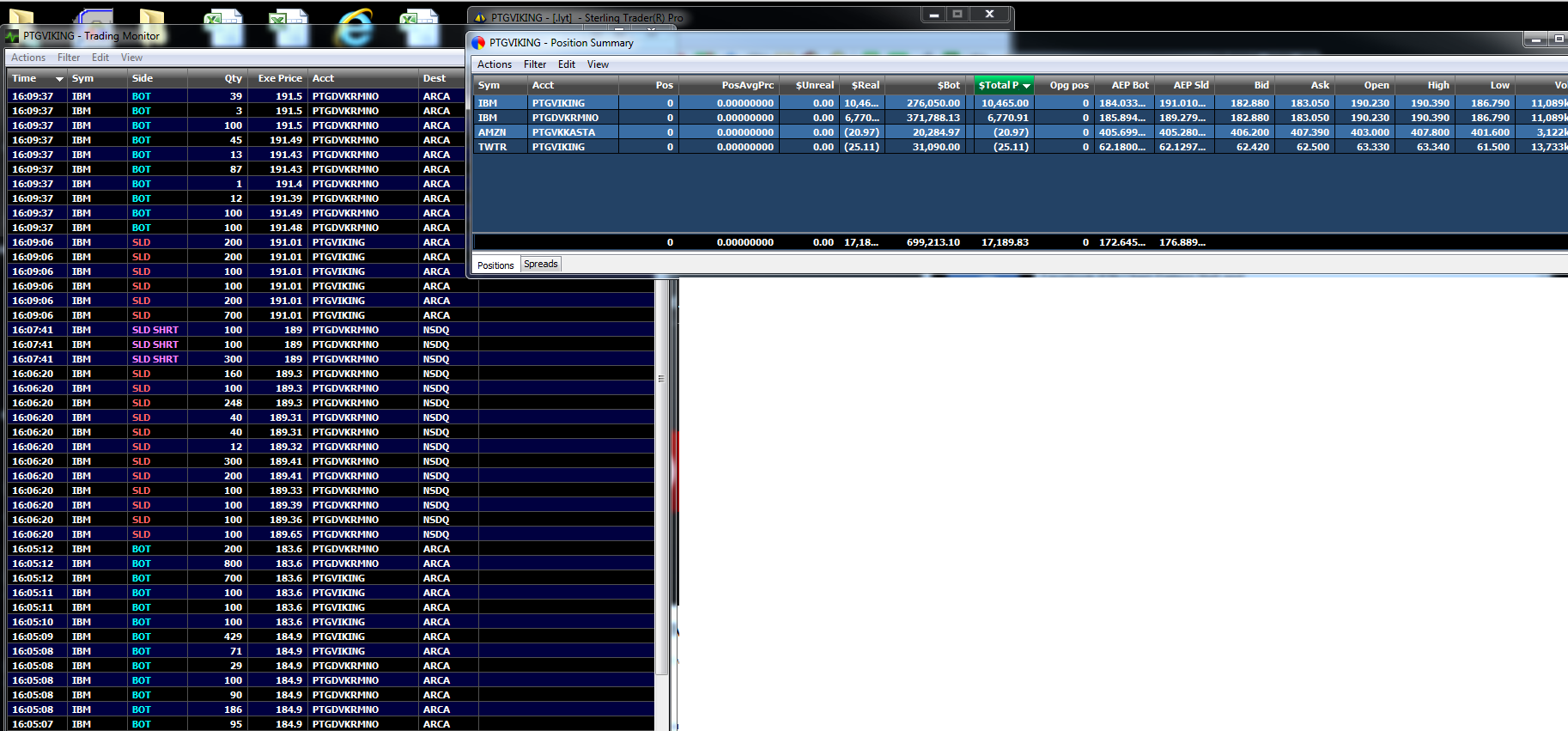Select the BOT trade with quantity 800

point(331,563)
